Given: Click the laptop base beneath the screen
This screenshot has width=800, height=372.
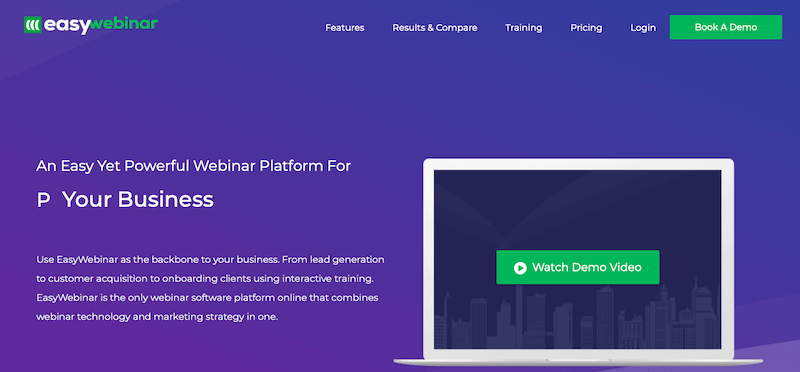Looking at the screenshot, I should [x=578, y=362].
